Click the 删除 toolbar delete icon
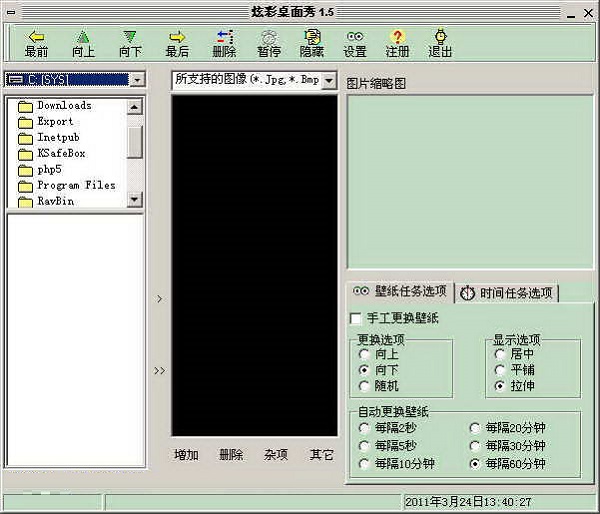 click(225, 37)
